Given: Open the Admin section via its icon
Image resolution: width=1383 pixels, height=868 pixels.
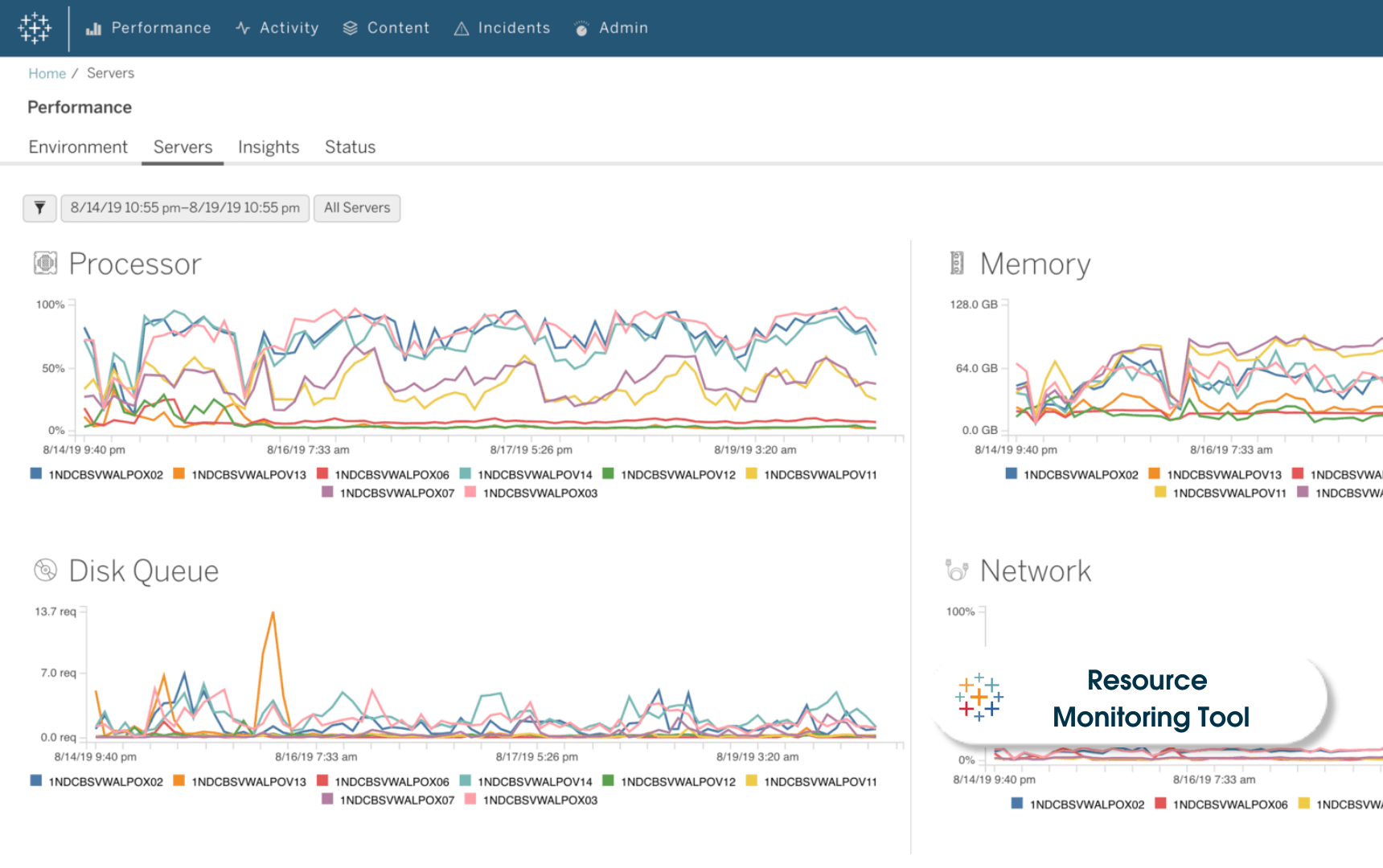Looking at the screenshot, I should tap(581, 27).
